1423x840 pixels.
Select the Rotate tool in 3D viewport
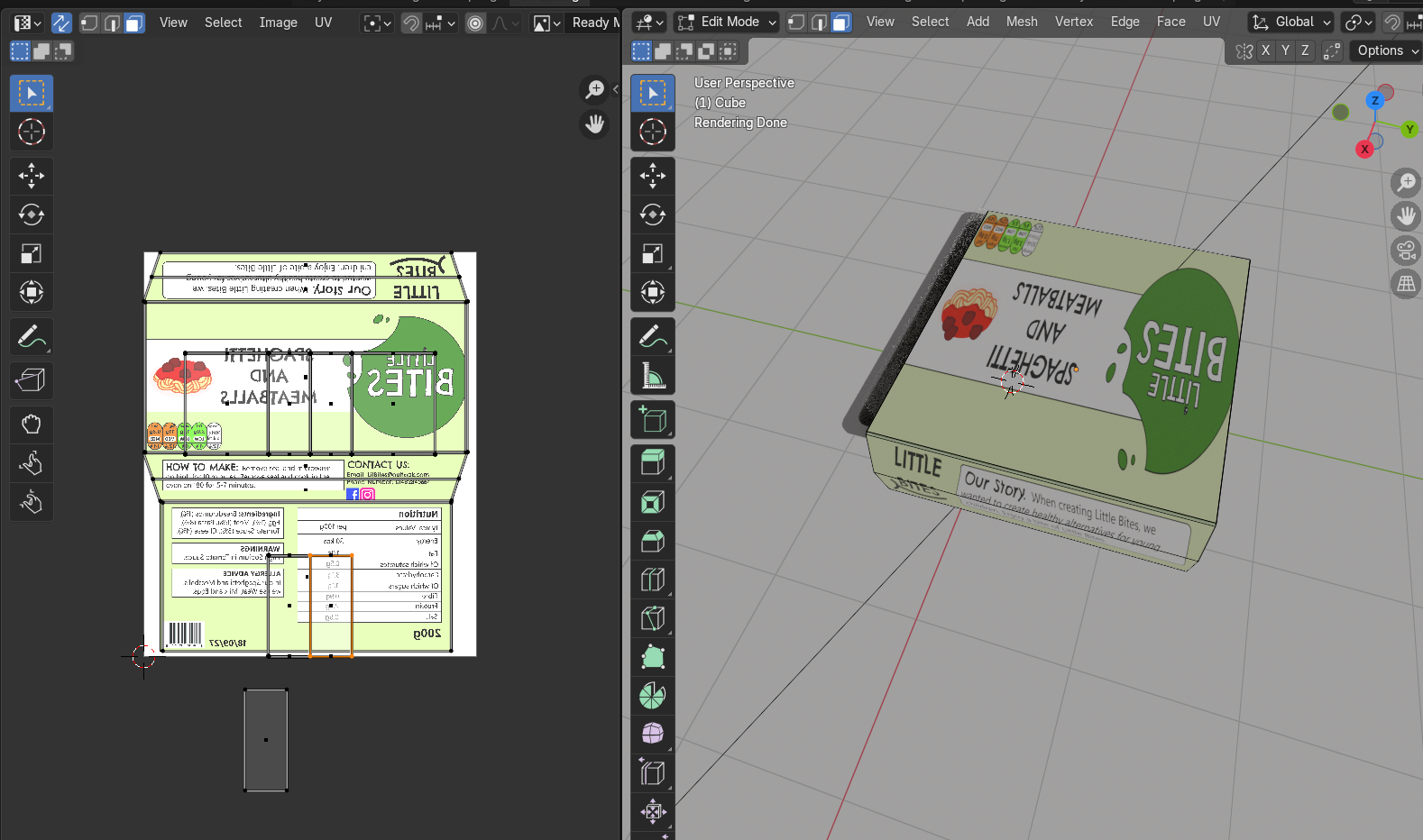pos(652,215)
